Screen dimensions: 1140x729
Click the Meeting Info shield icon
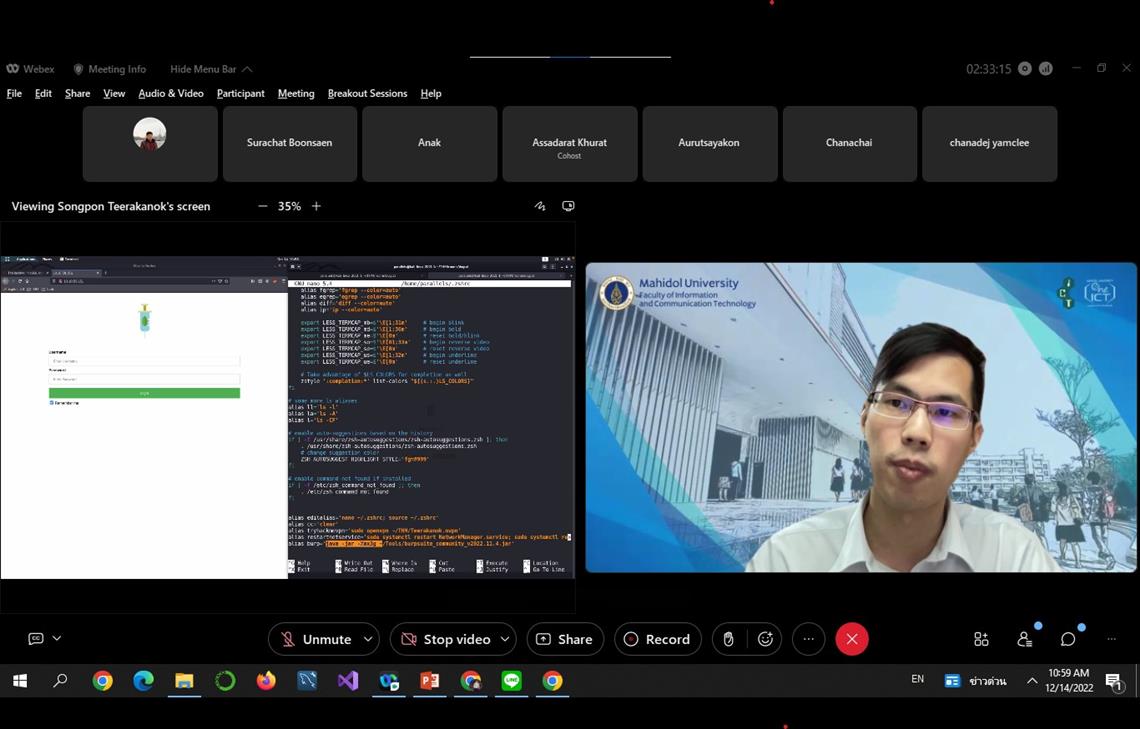(x=78, y=69)
